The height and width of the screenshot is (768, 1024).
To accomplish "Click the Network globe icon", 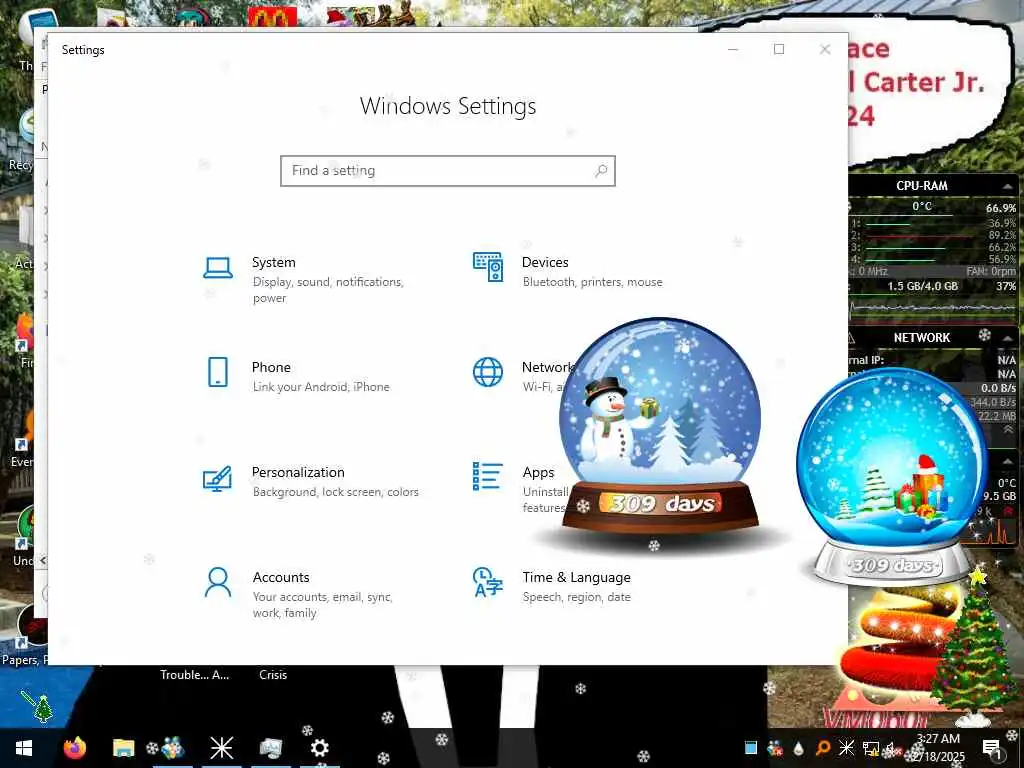I will click(488, 372).
